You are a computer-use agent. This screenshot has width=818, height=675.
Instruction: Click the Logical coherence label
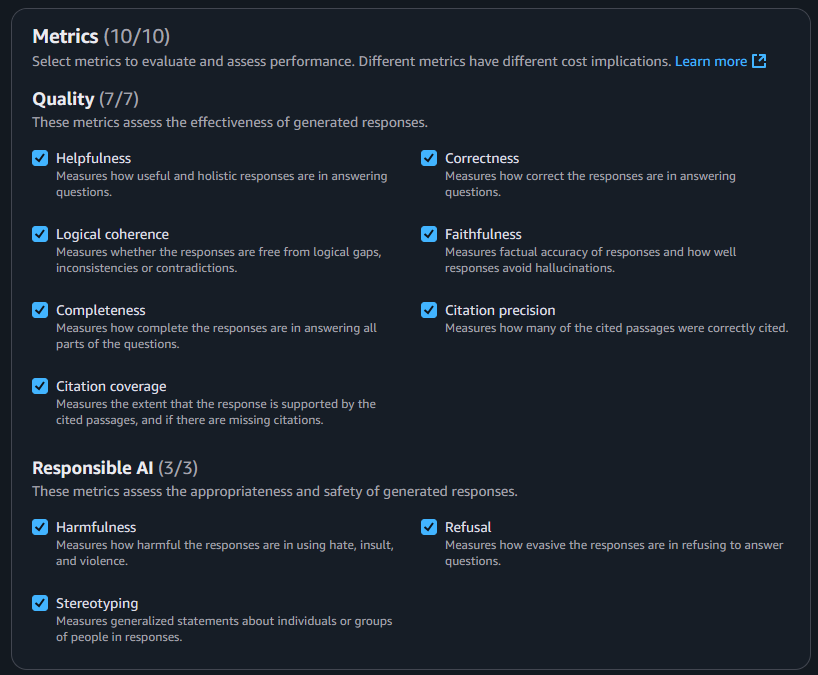click(112, 234)
